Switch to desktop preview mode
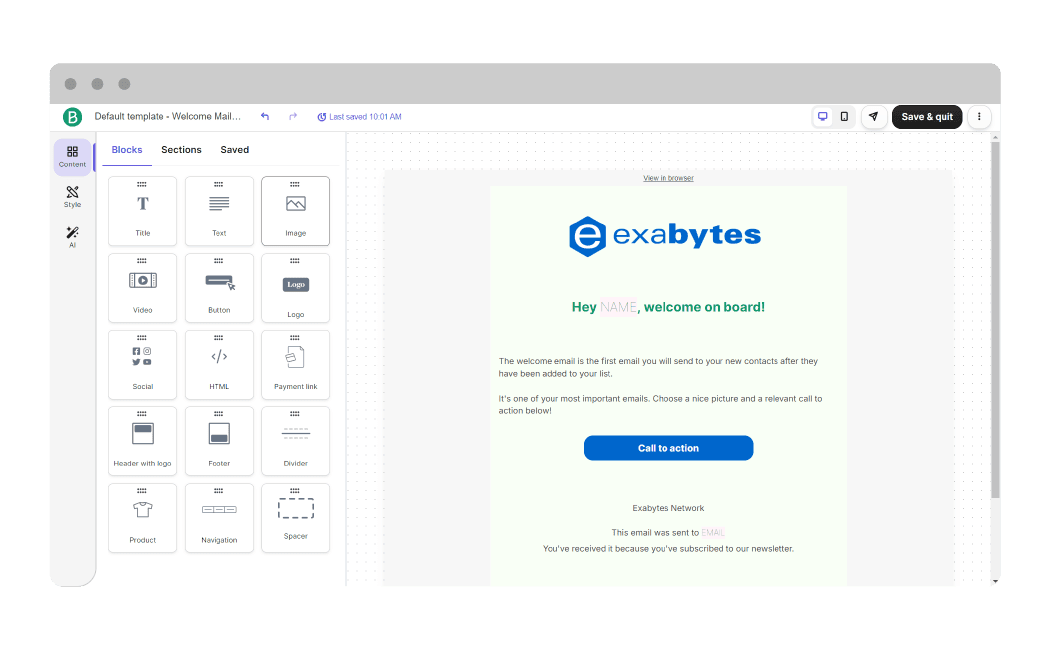This screenshot has width=1051, height=650. point(823,117)
